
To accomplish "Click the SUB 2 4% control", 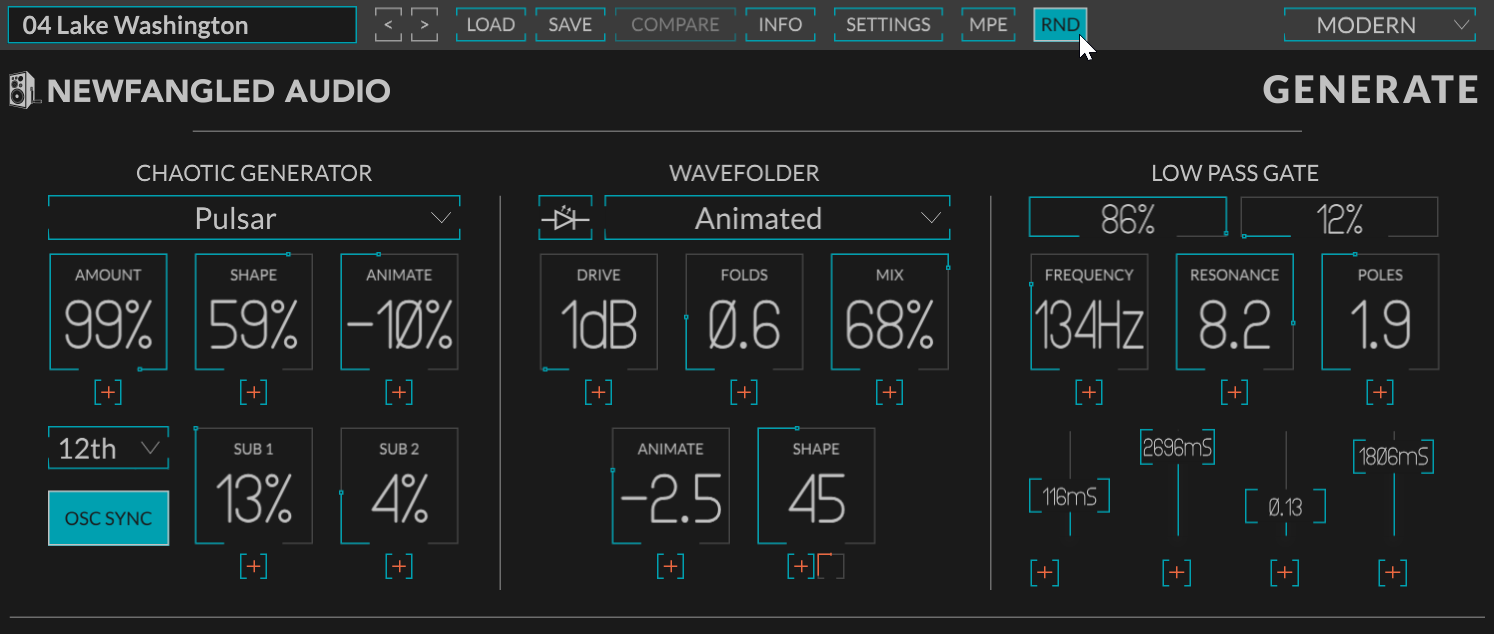I will (x=400, y=486).
